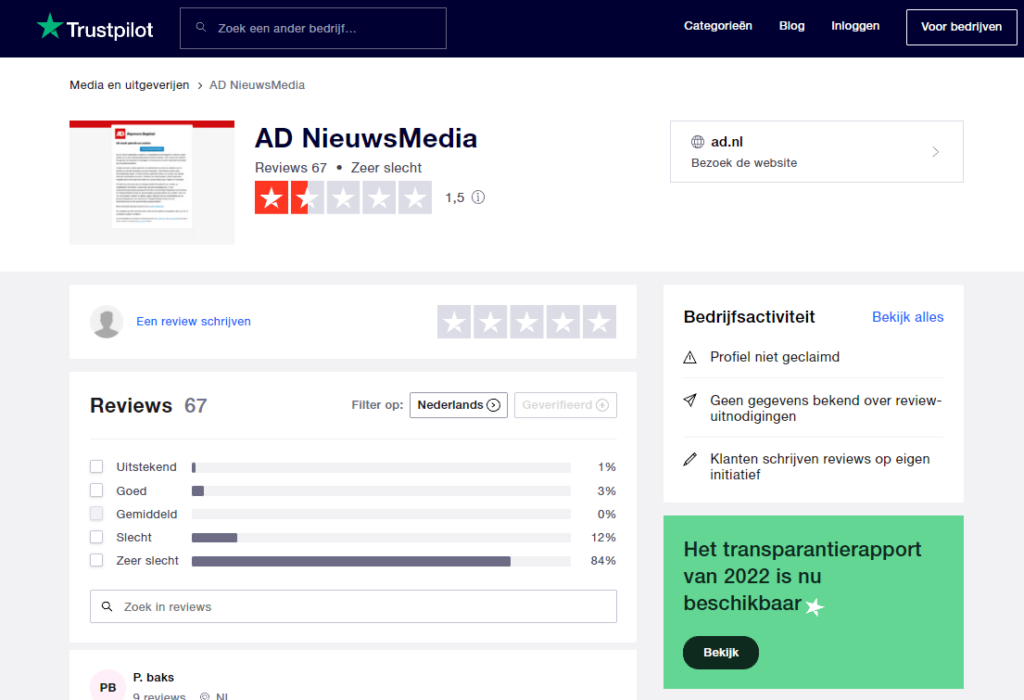Click the Voor bedrijven button
Viewport: 1024px width, 700px height.
tap(961, 27)
